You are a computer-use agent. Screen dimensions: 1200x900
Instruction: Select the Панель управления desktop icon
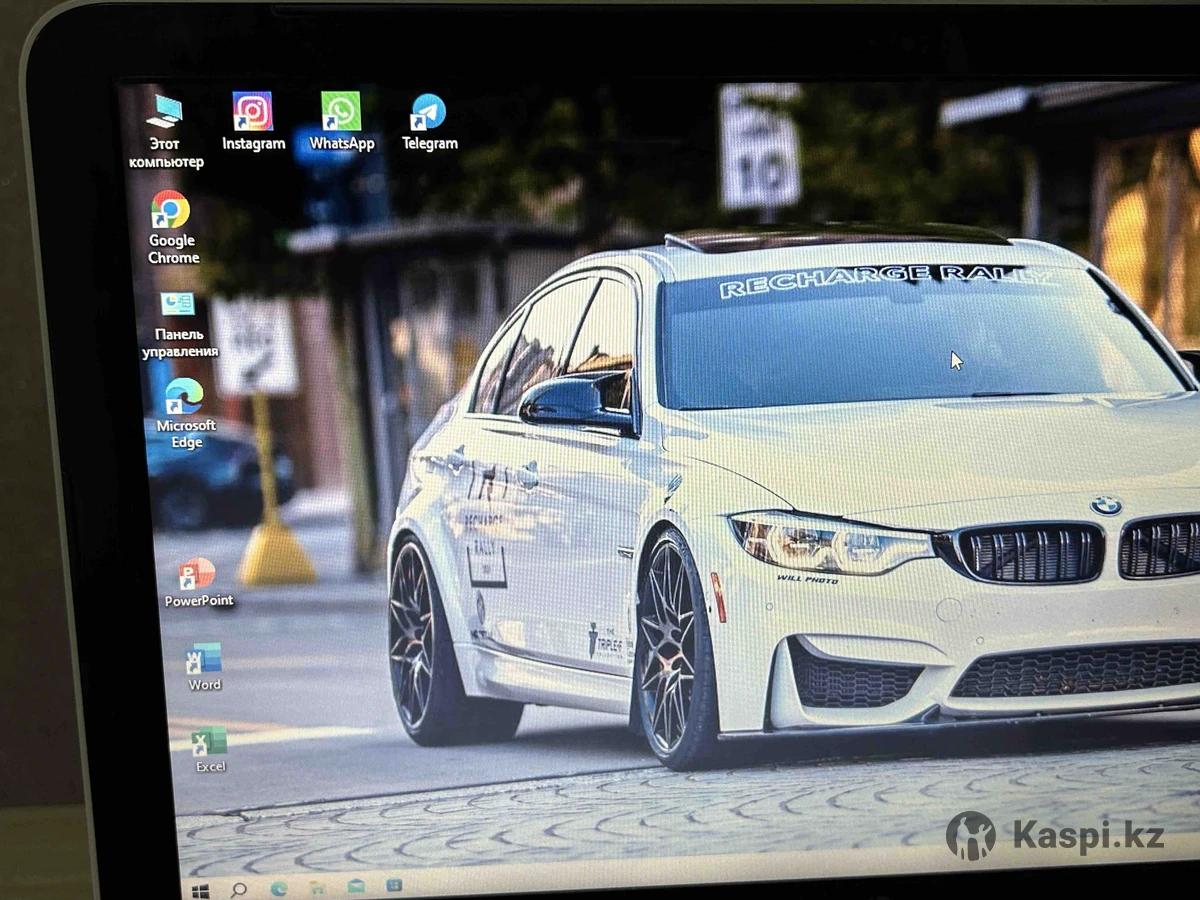(x=178, y=305)
